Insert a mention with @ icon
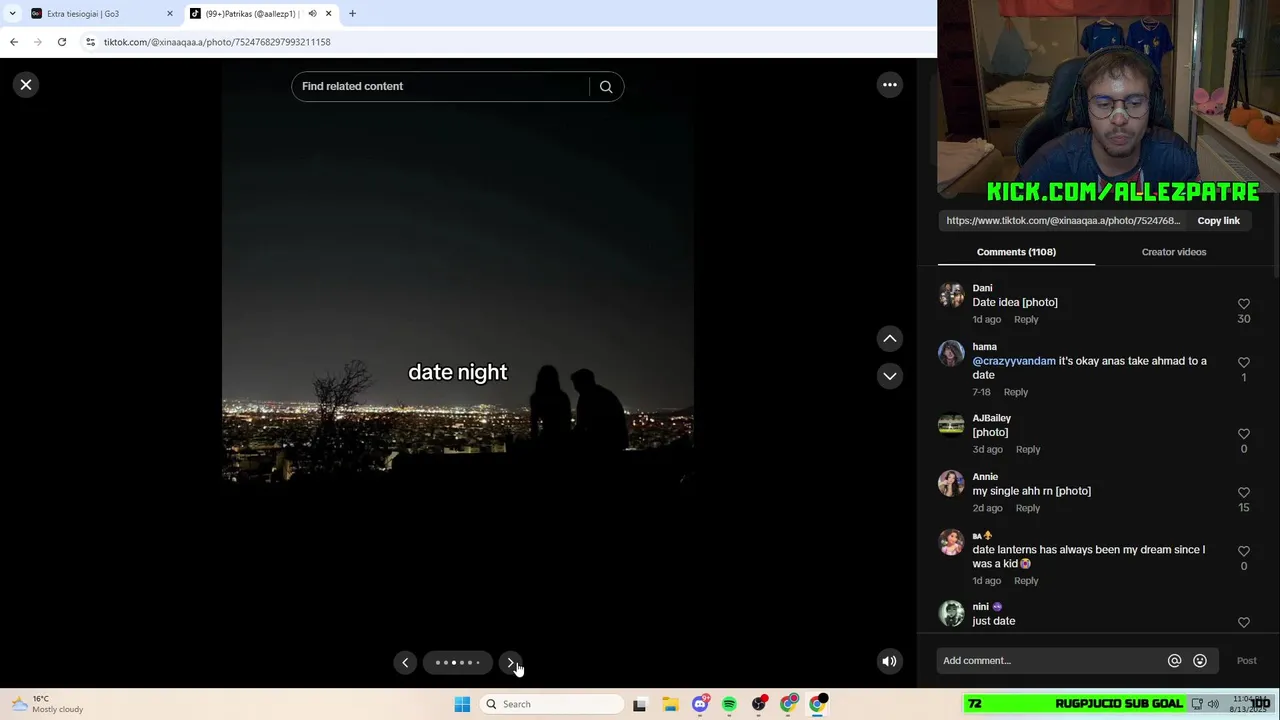The image size is (1280, 720). click(x=1174, y=661)
